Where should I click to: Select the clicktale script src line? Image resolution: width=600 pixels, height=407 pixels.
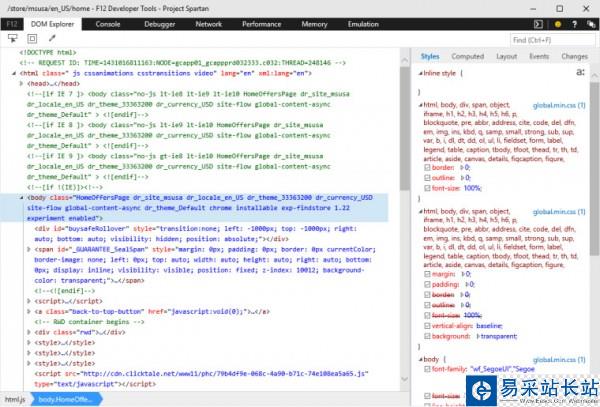coord(201,379)
